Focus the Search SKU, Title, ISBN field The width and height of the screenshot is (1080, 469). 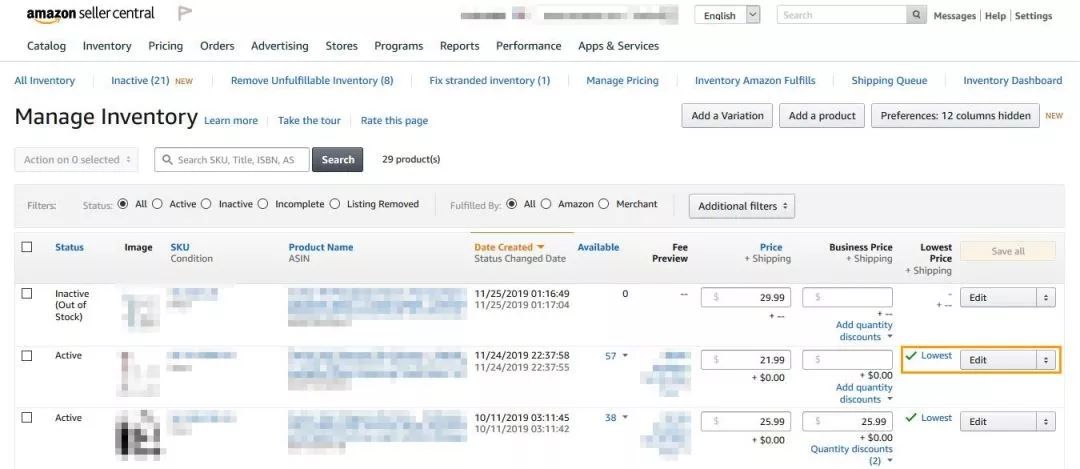click(231, 160)
